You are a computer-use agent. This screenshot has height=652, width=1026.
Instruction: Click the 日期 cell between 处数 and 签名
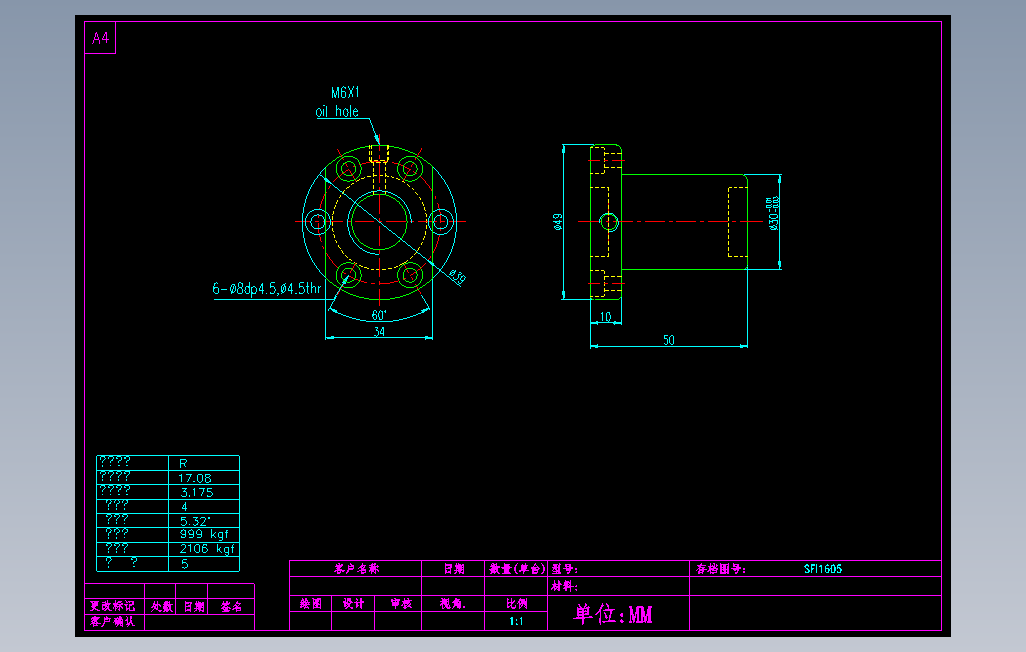click(x=194, y=606)
